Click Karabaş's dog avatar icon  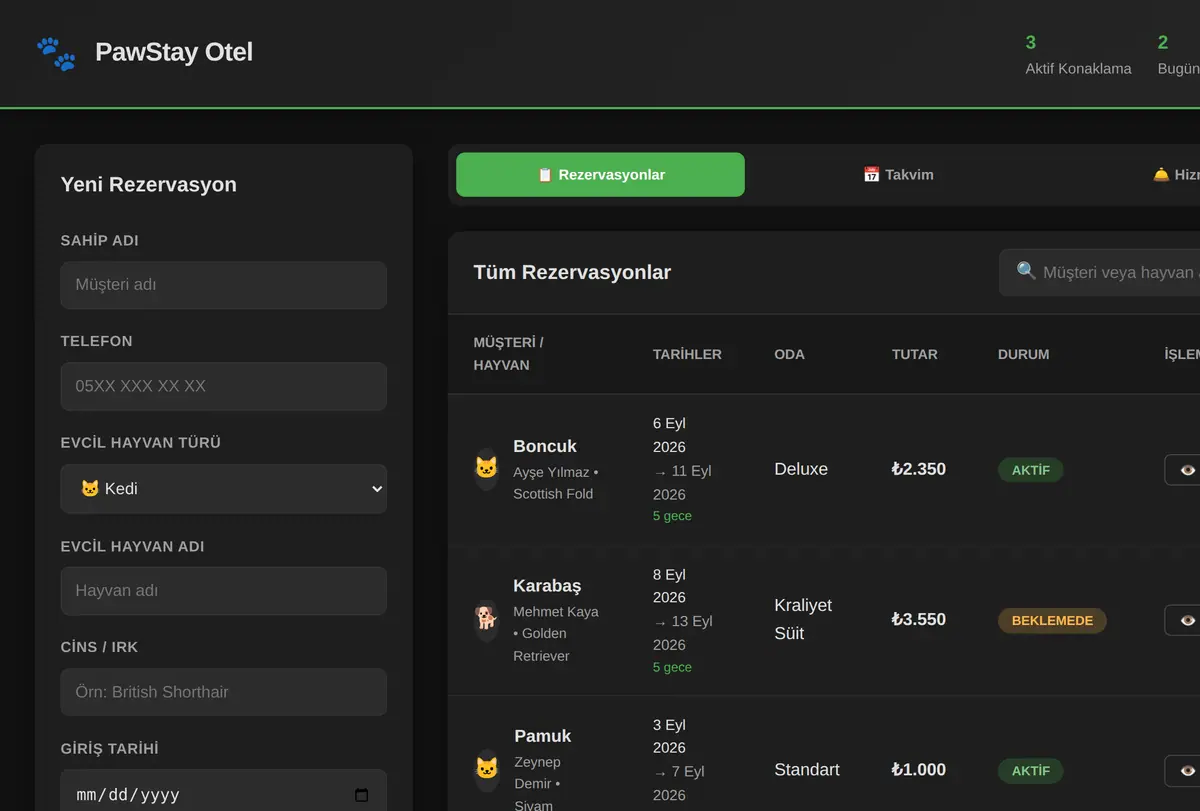[486, 620]
